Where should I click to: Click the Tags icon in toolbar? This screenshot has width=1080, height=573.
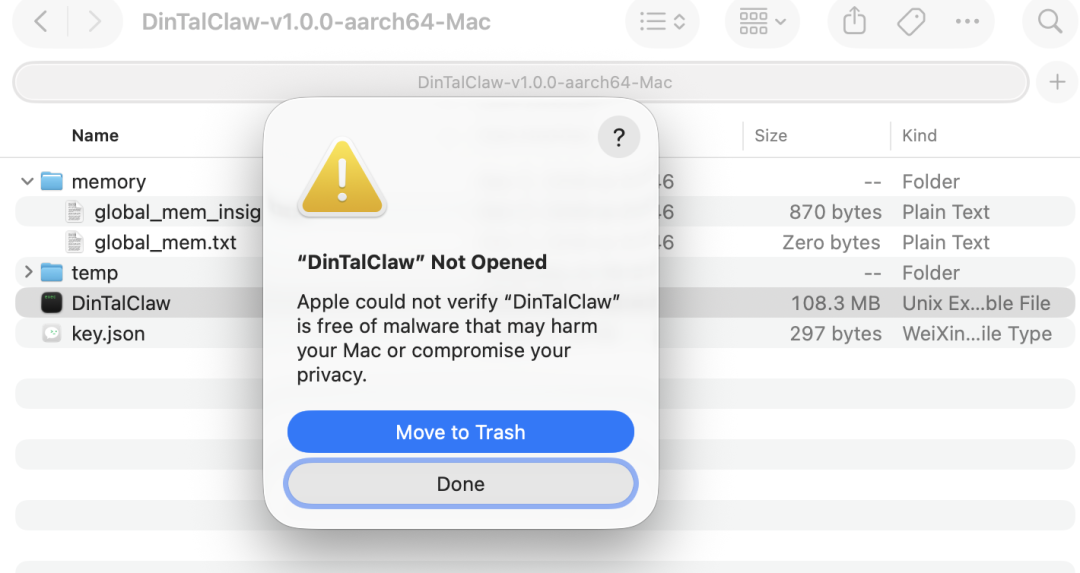[x=911, y=21]
